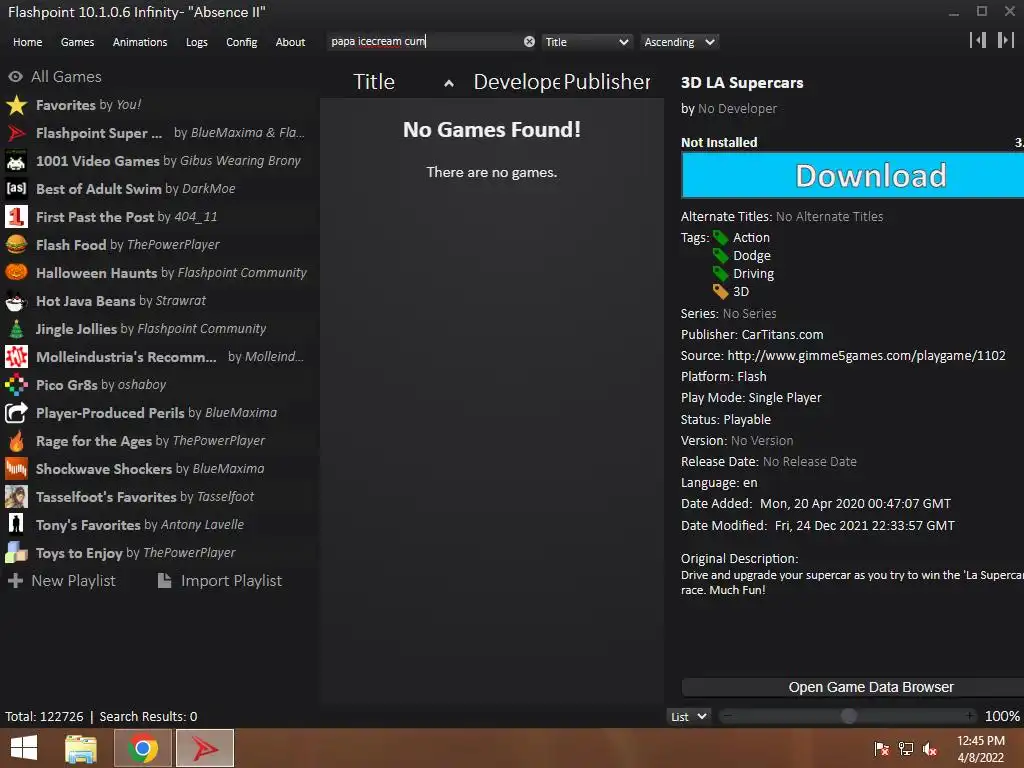Viewport: 1024px width, 768px height.
Task: Open the Windows Start button
Action: click(x=24, y=748)
